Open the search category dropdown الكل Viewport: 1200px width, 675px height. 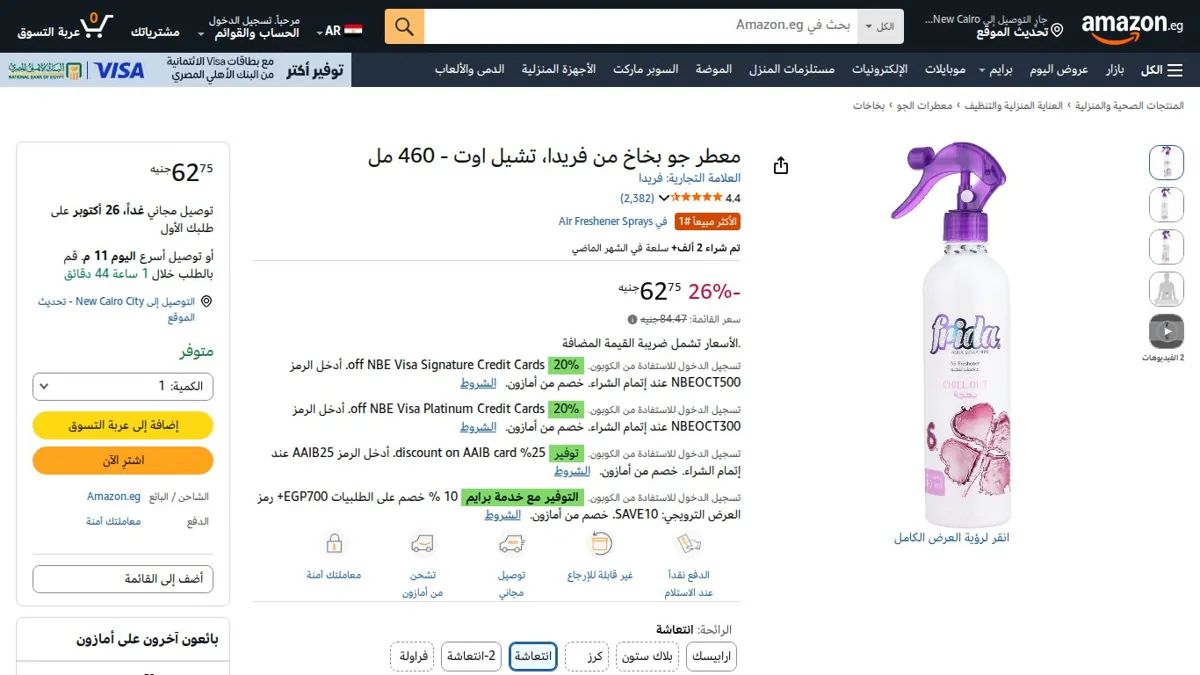click(880, 26)
